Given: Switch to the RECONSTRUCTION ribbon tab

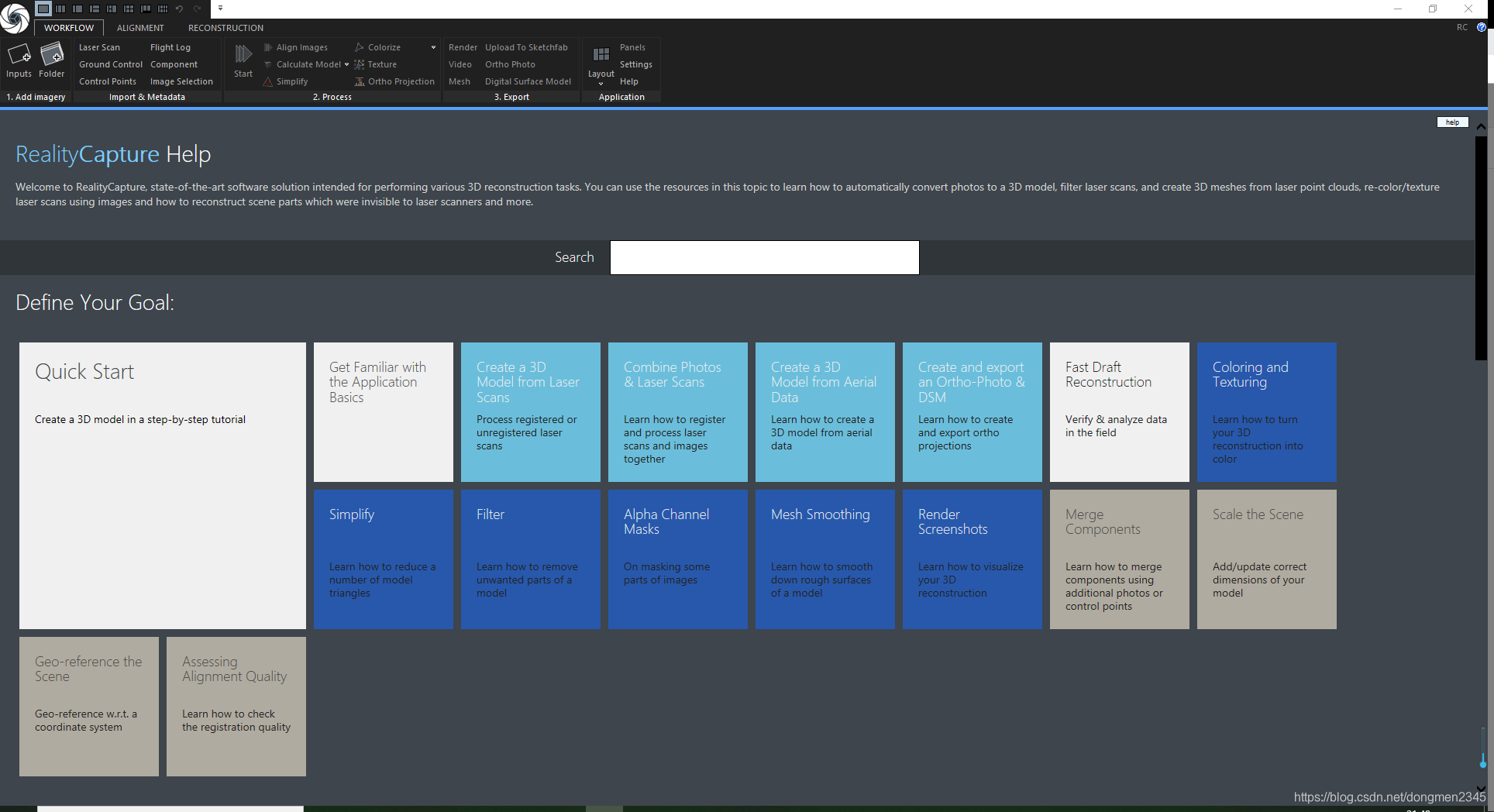Looking at the screenshot, I should 225,28.
